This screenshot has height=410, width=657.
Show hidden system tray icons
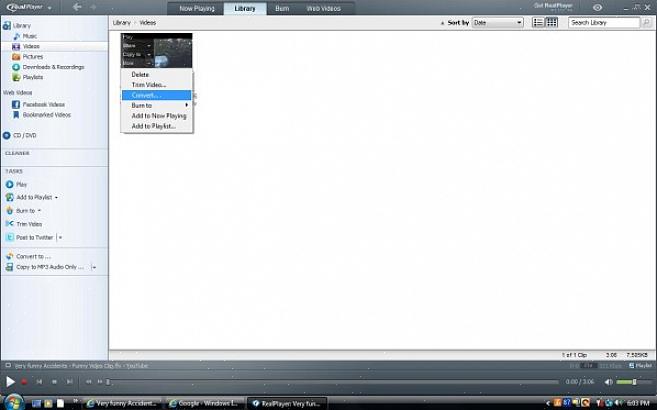point(548,403)
